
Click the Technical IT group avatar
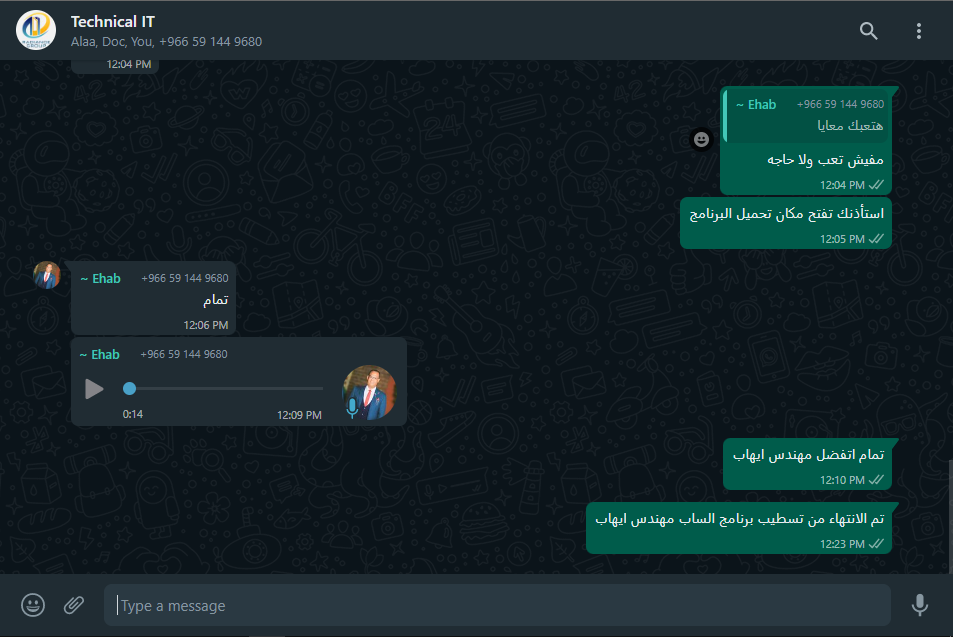tap(36, 30)
